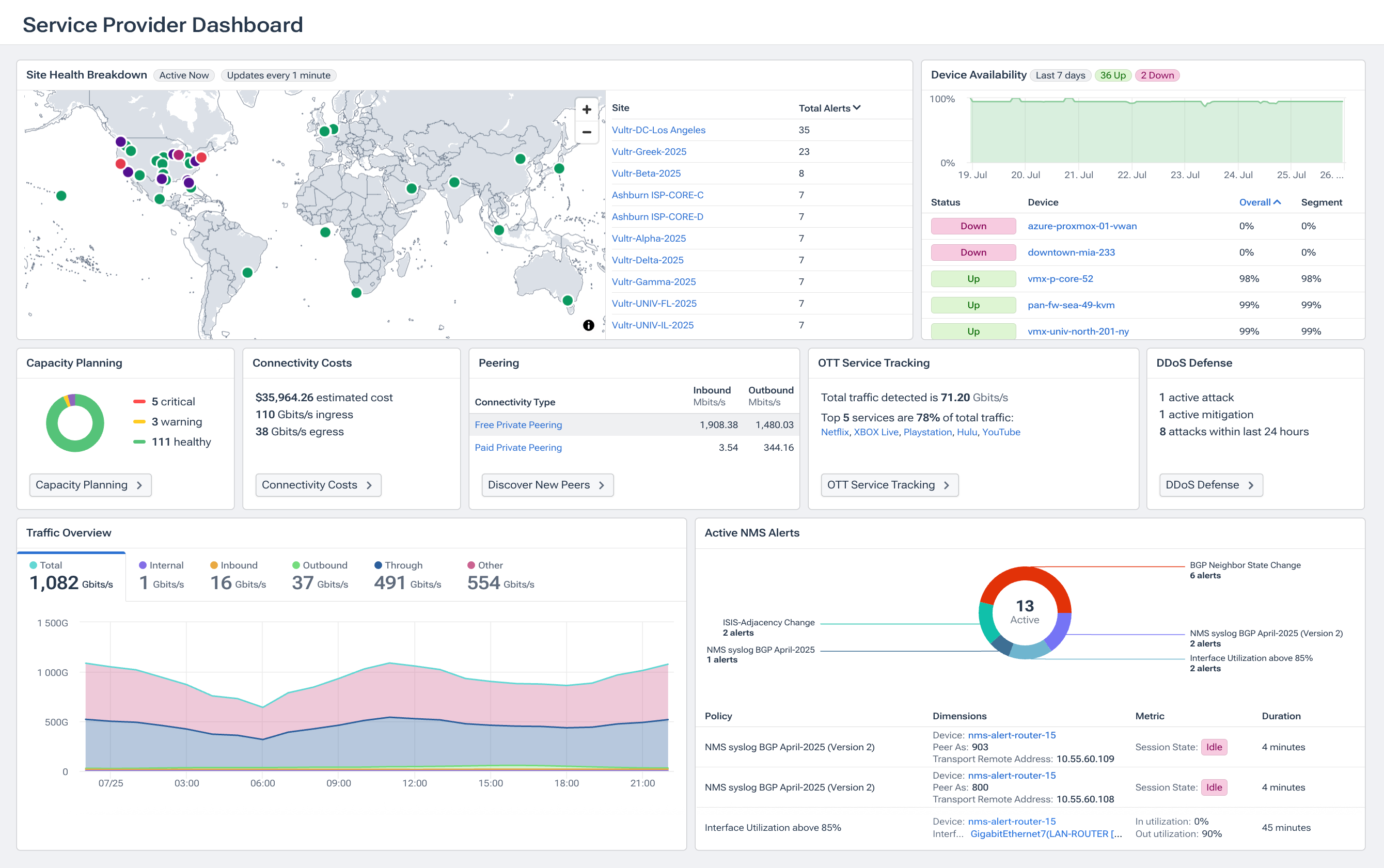Click the Active Now status badge

pyautogui.click(x=184, y=75)
